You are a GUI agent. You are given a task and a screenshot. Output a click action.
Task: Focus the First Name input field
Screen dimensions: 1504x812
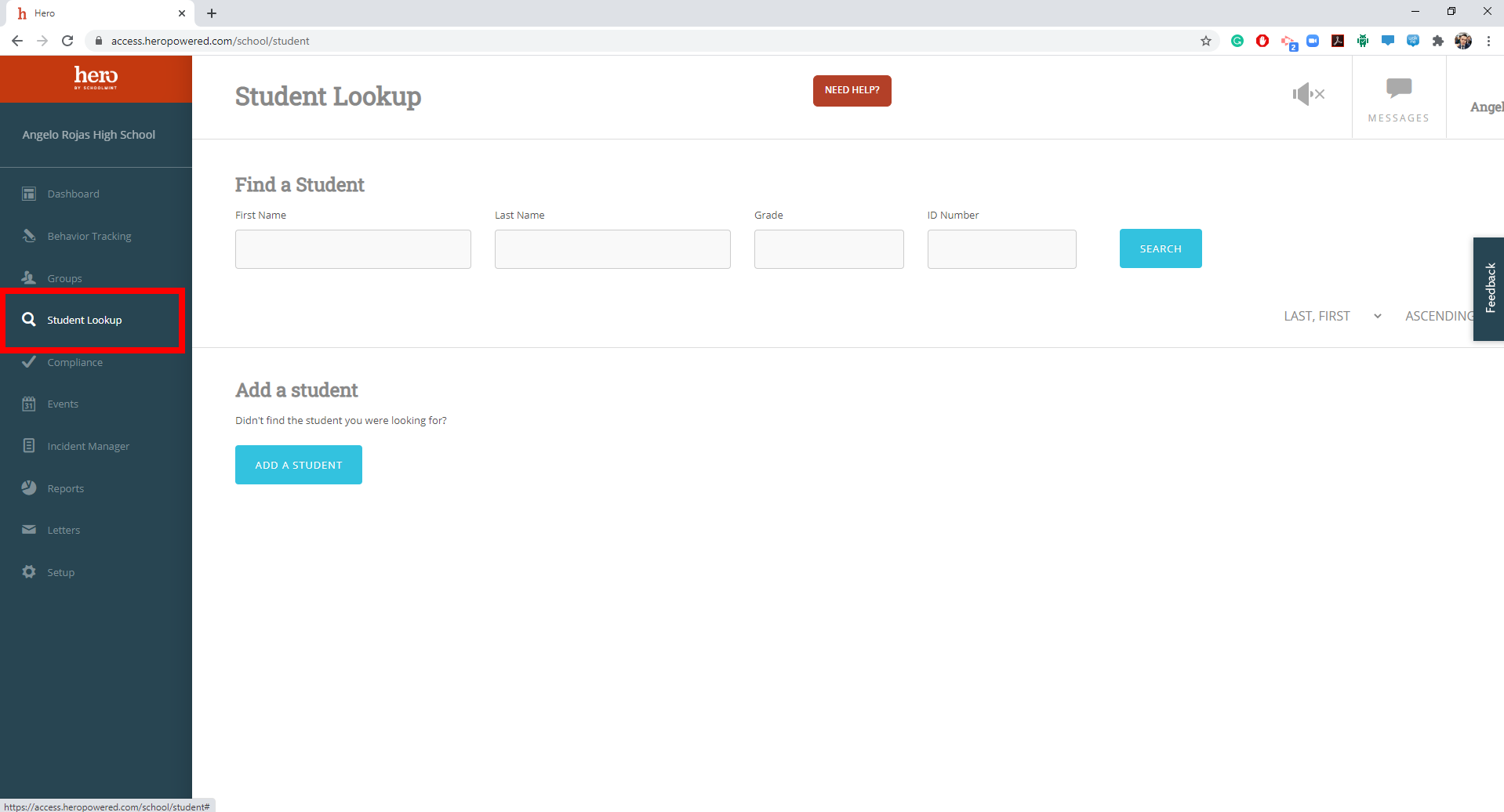point(353,249)
